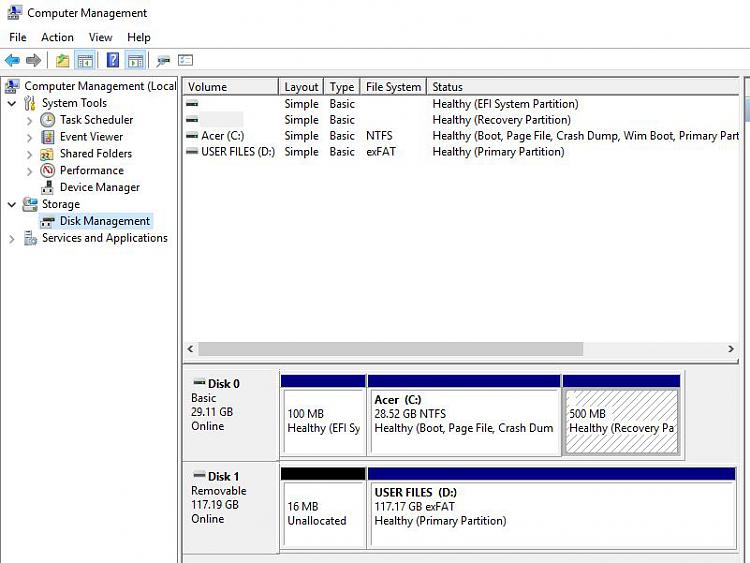Expand the Event Viewer node
The width and height of the screenshot is (750, 563).
(x=30, y=138)
